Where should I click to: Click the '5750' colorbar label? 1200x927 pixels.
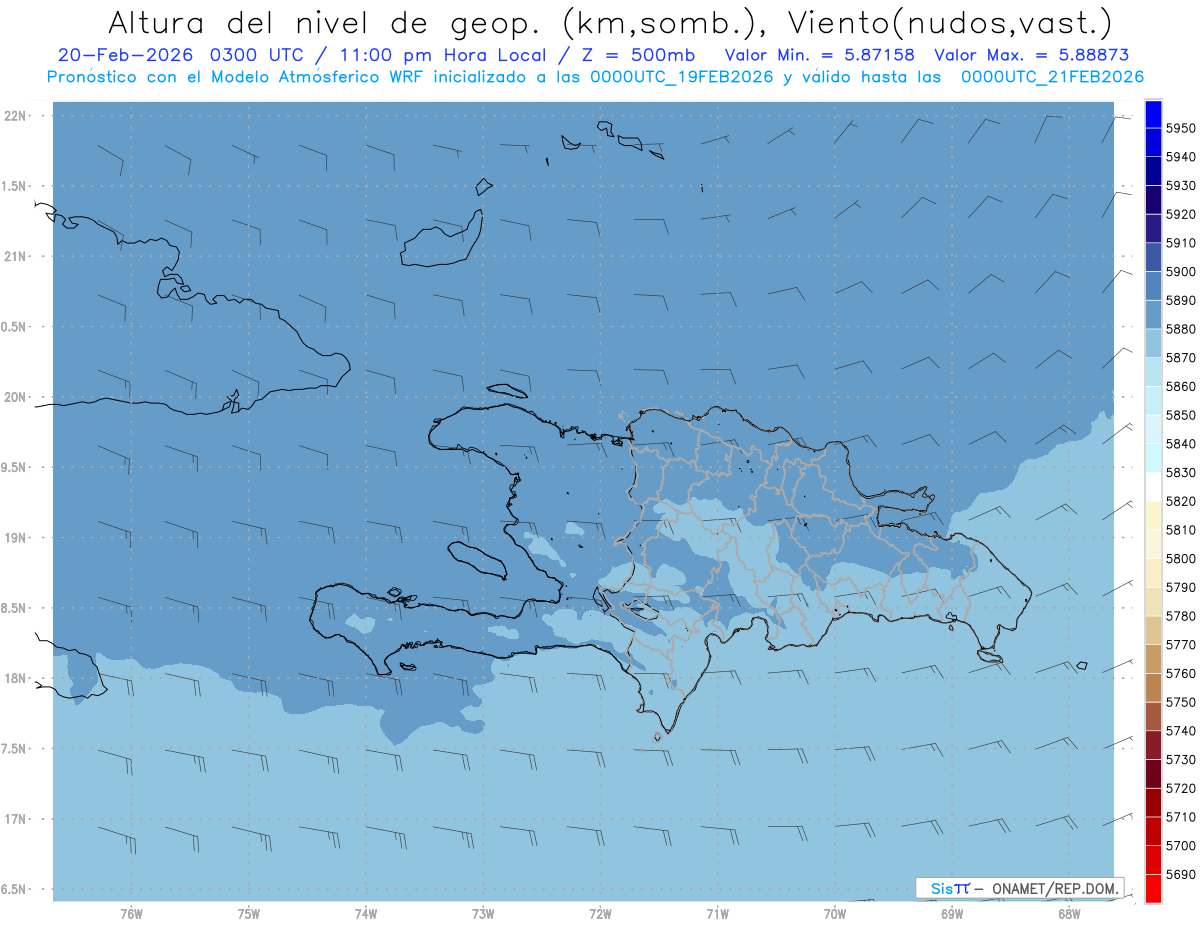click(1181, 702)
